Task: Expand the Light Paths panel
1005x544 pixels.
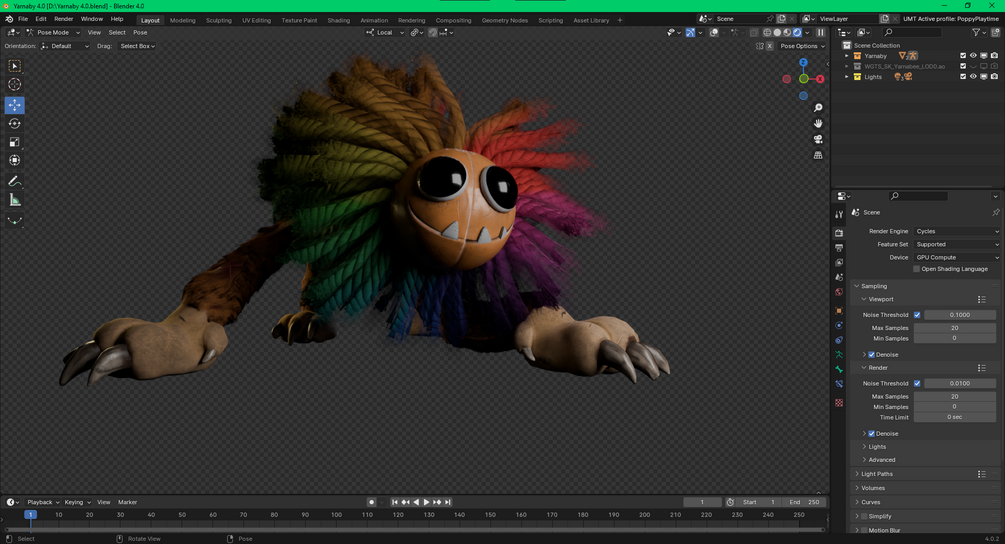Action: click(876, 474)
